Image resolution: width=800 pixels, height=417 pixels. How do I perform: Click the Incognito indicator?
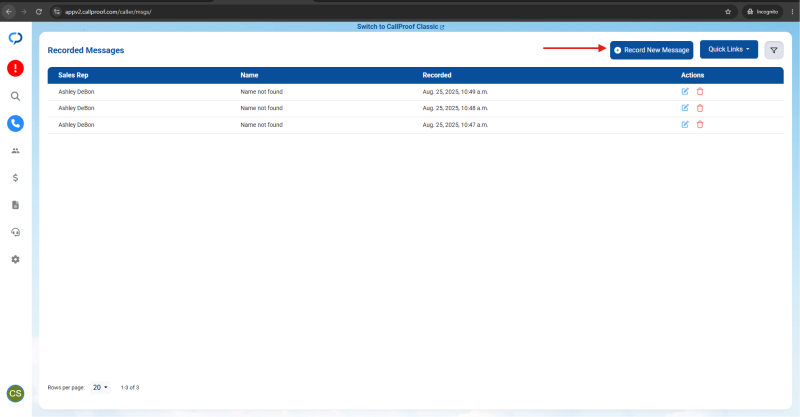click(762, 11)
